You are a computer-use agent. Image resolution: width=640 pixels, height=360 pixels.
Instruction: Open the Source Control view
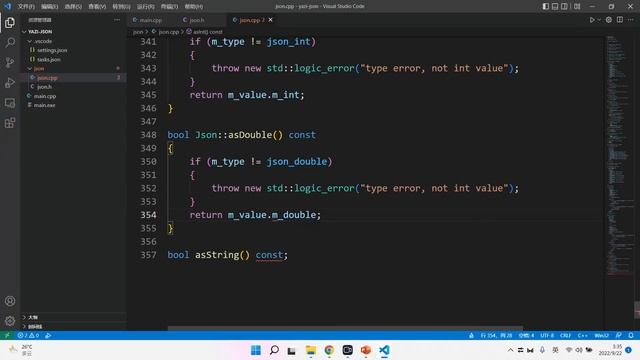[x=10, y=62]
